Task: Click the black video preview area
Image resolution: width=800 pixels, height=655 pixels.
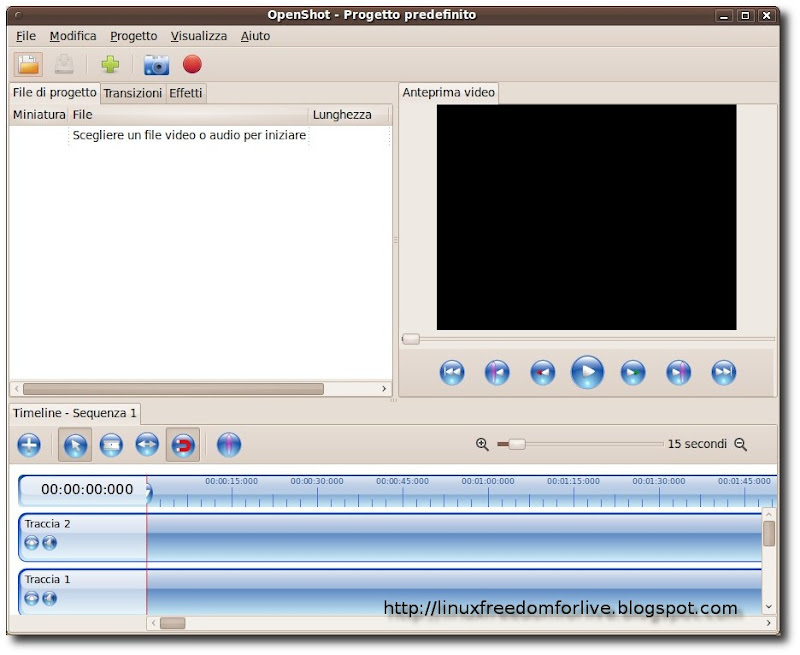Action: [586, 217]
